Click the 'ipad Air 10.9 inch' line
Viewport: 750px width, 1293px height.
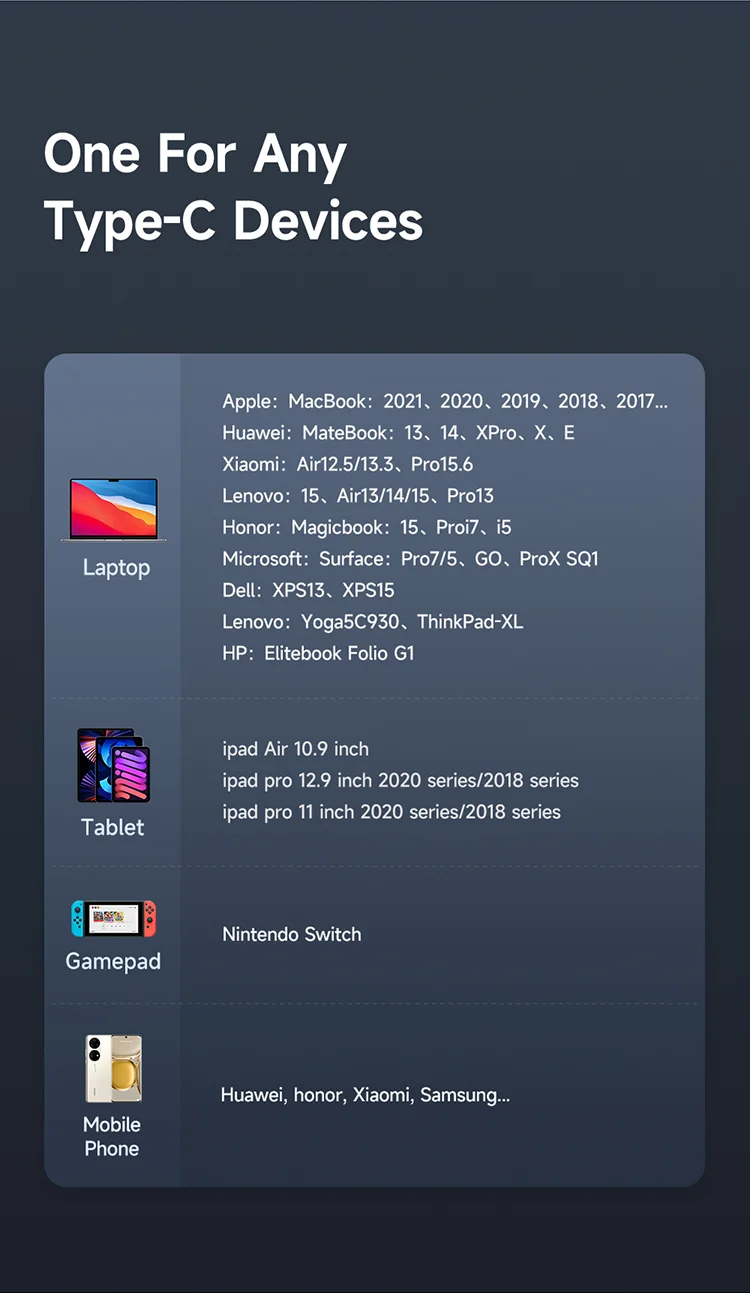295,749
